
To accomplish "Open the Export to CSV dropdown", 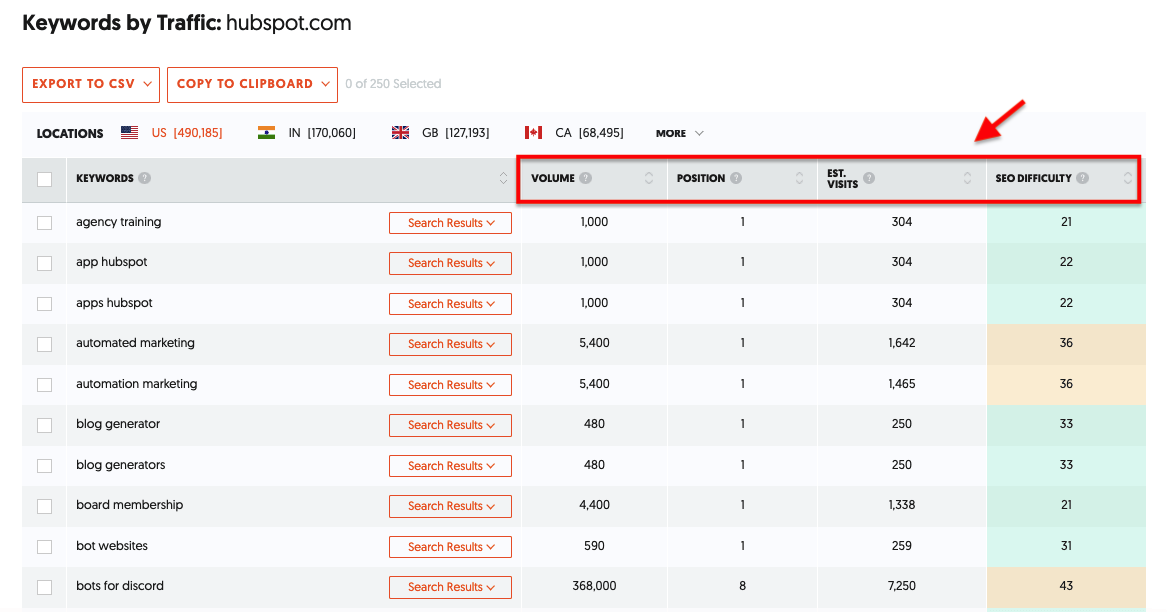I will 91,84.
